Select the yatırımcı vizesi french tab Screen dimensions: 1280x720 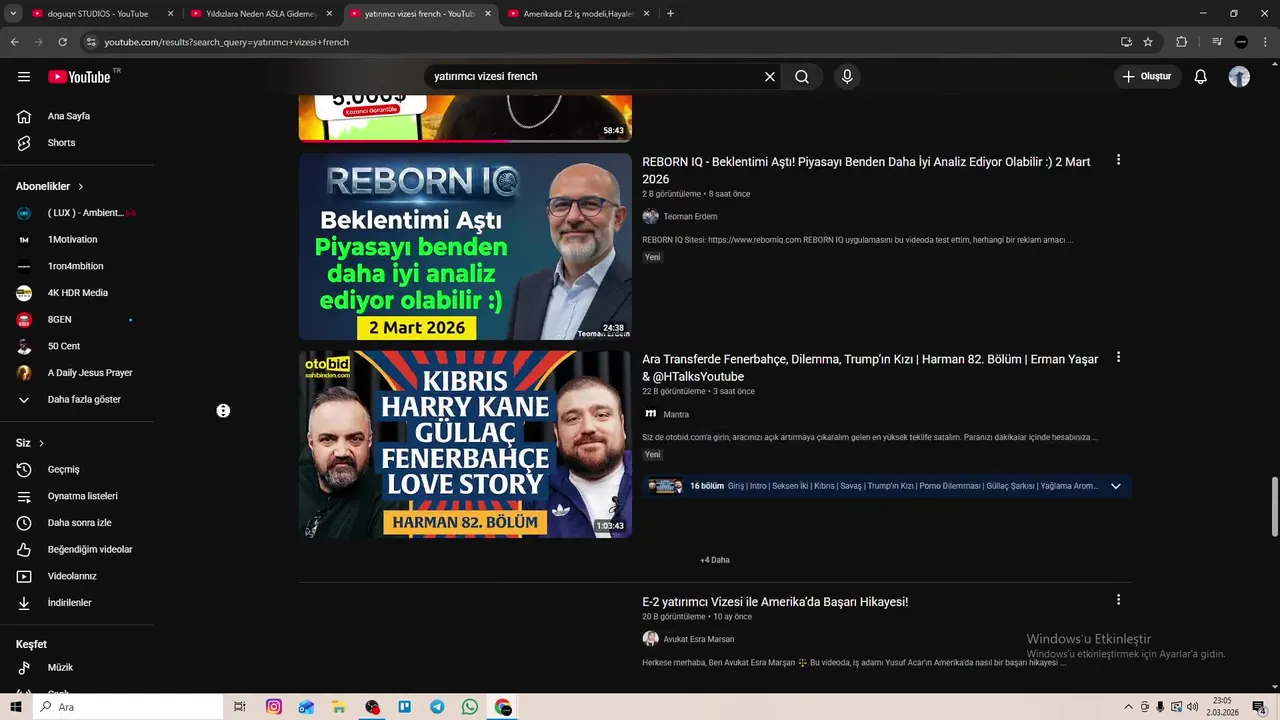(x=419, y=14)
